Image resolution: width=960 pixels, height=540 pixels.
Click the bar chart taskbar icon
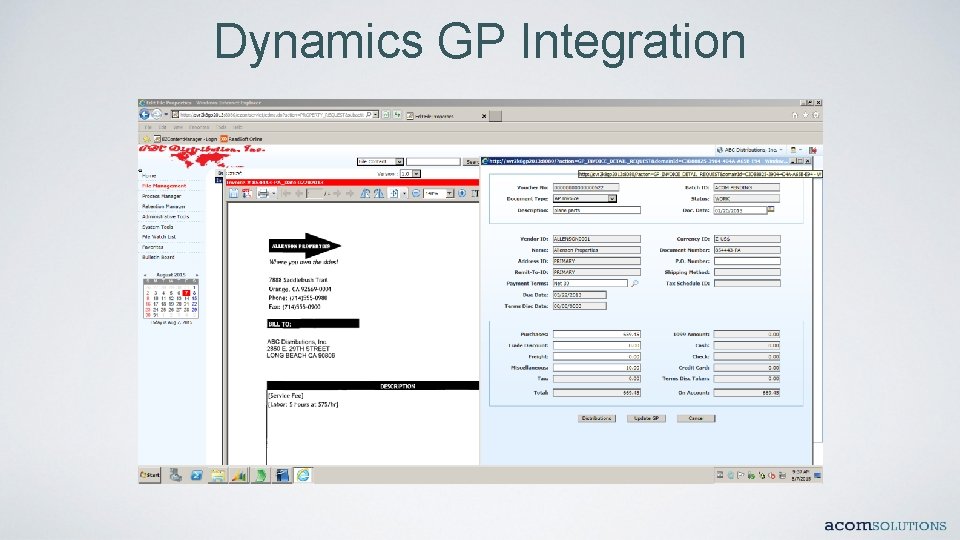click(239, 475)
